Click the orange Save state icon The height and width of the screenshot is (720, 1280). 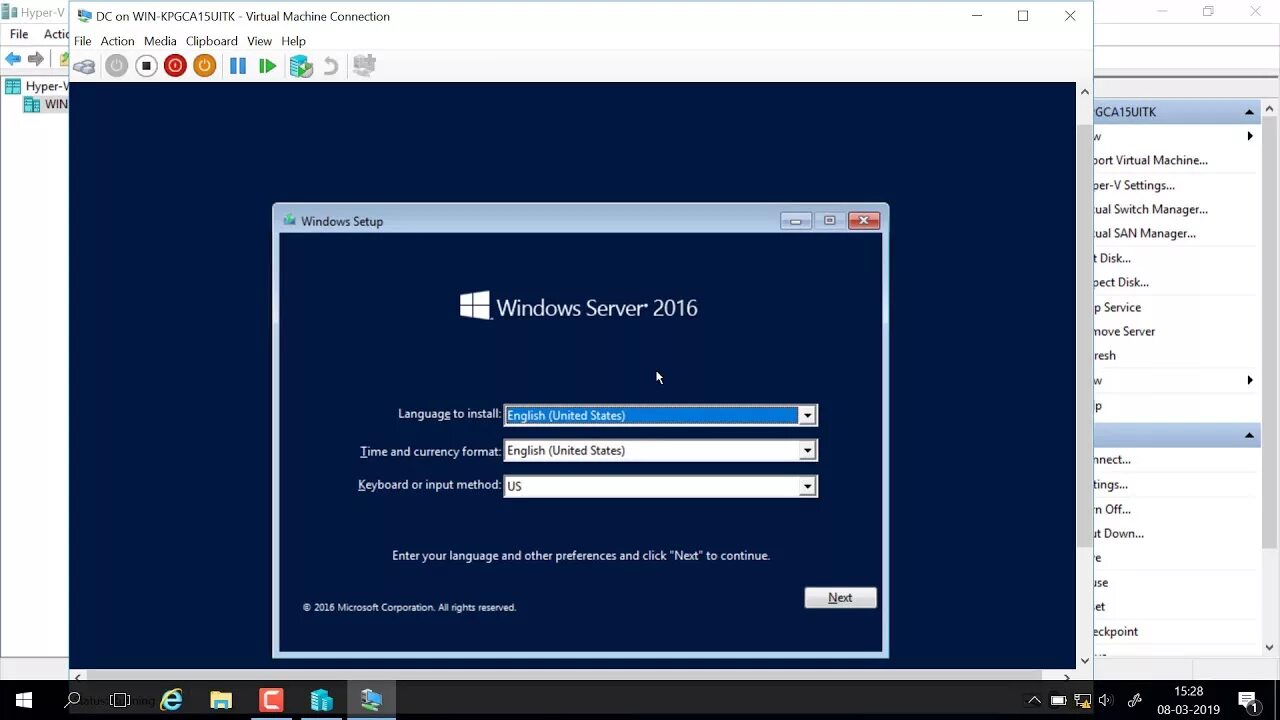coord(204,66)
